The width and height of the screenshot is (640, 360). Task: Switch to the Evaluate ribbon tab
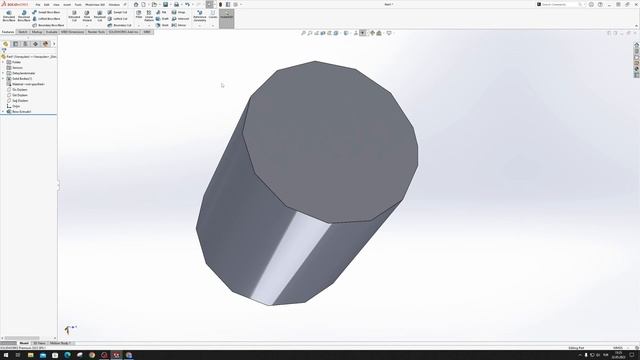coord(51,32)
